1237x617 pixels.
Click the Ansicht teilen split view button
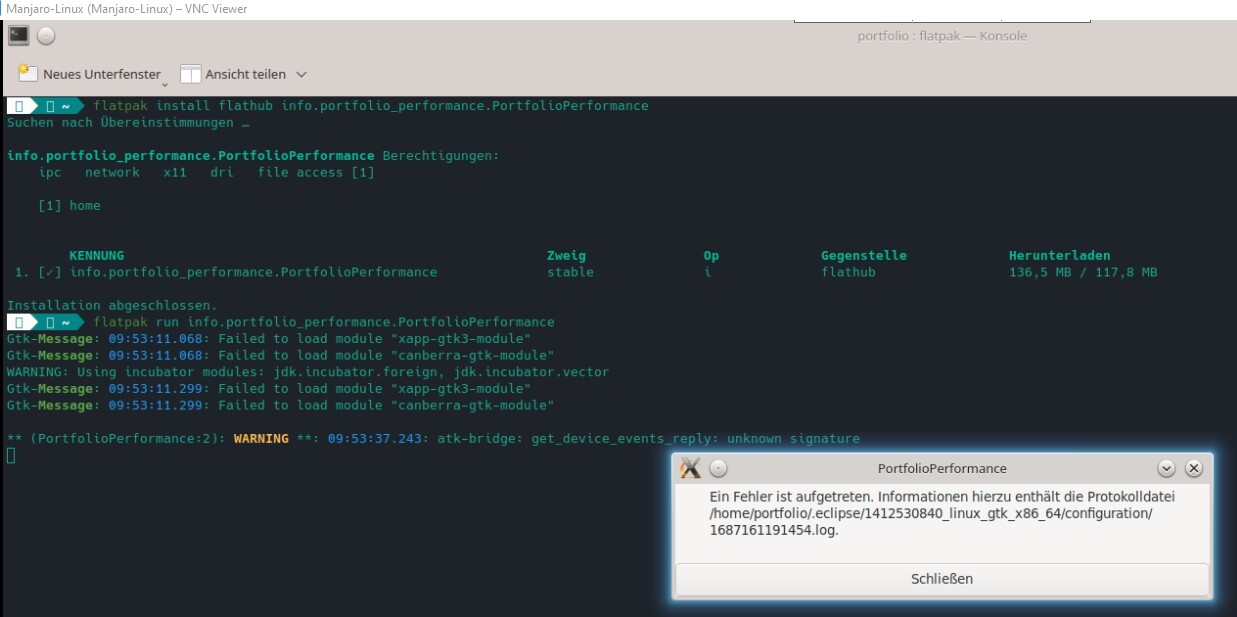pyautogui.click(x=233, y=74)
